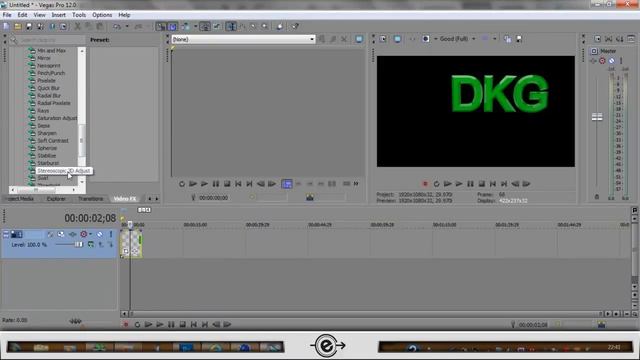Select the Quick Blur effect
Image resolution: width=640 pixels, height=360 pixels.
48,88
